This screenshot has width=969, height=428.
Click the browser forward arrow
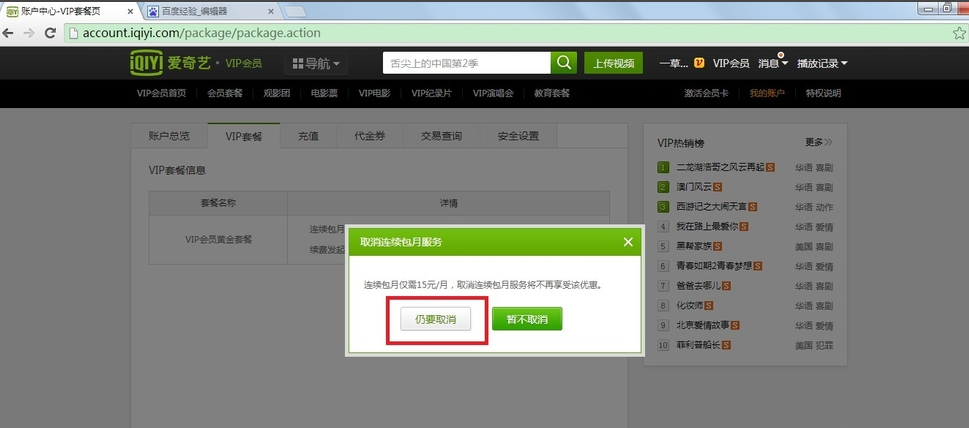point(29,33)
